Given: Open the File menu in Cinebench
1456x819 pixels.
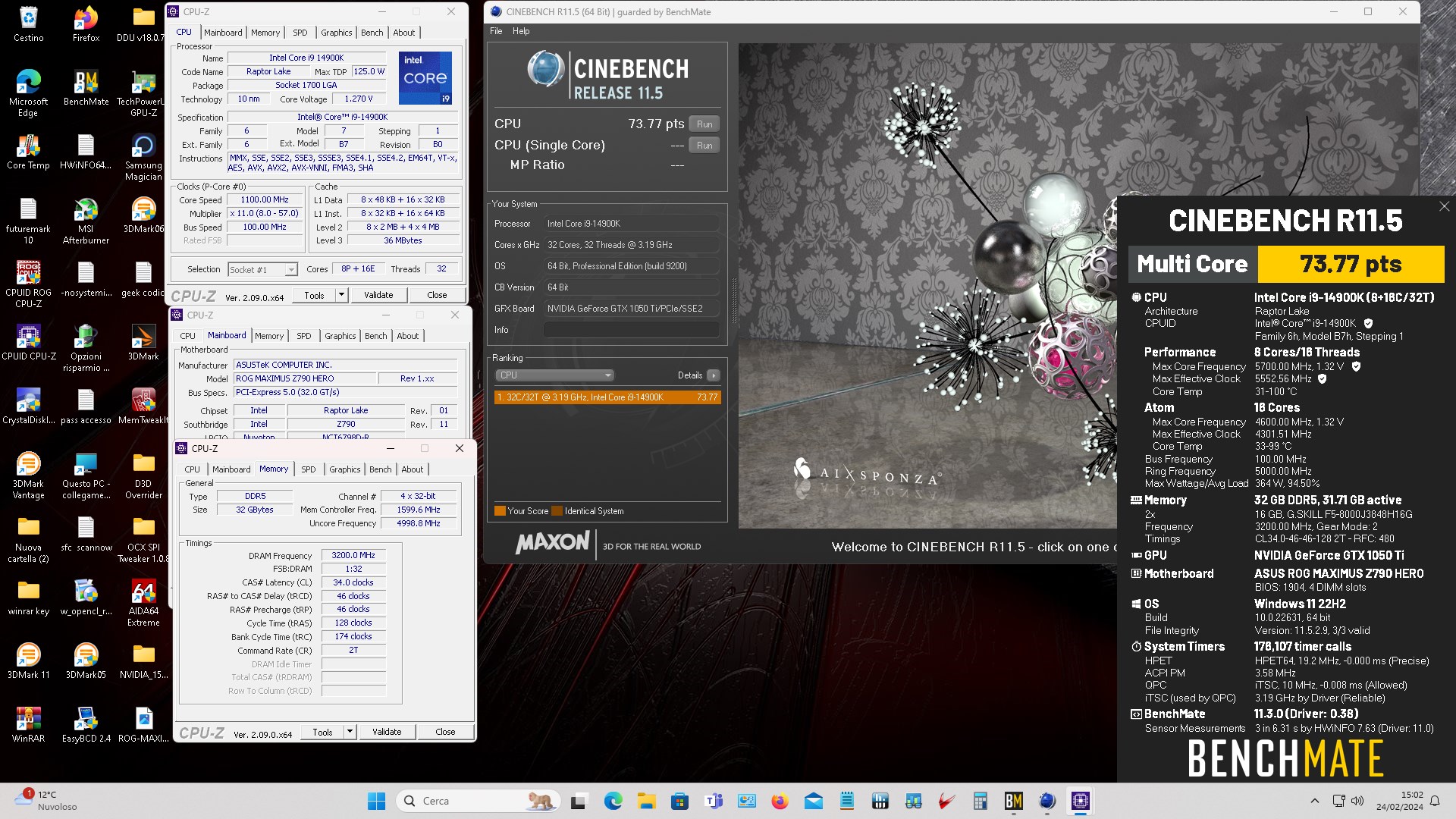Looking at the screenshot, I should pos(496,31).
